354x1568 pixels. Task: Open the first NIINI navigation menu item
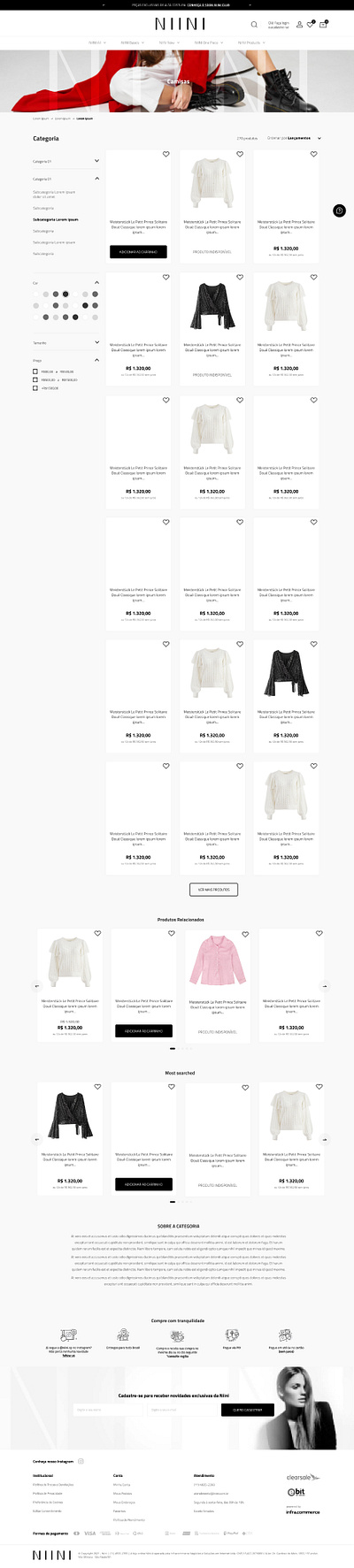(97, 42)
